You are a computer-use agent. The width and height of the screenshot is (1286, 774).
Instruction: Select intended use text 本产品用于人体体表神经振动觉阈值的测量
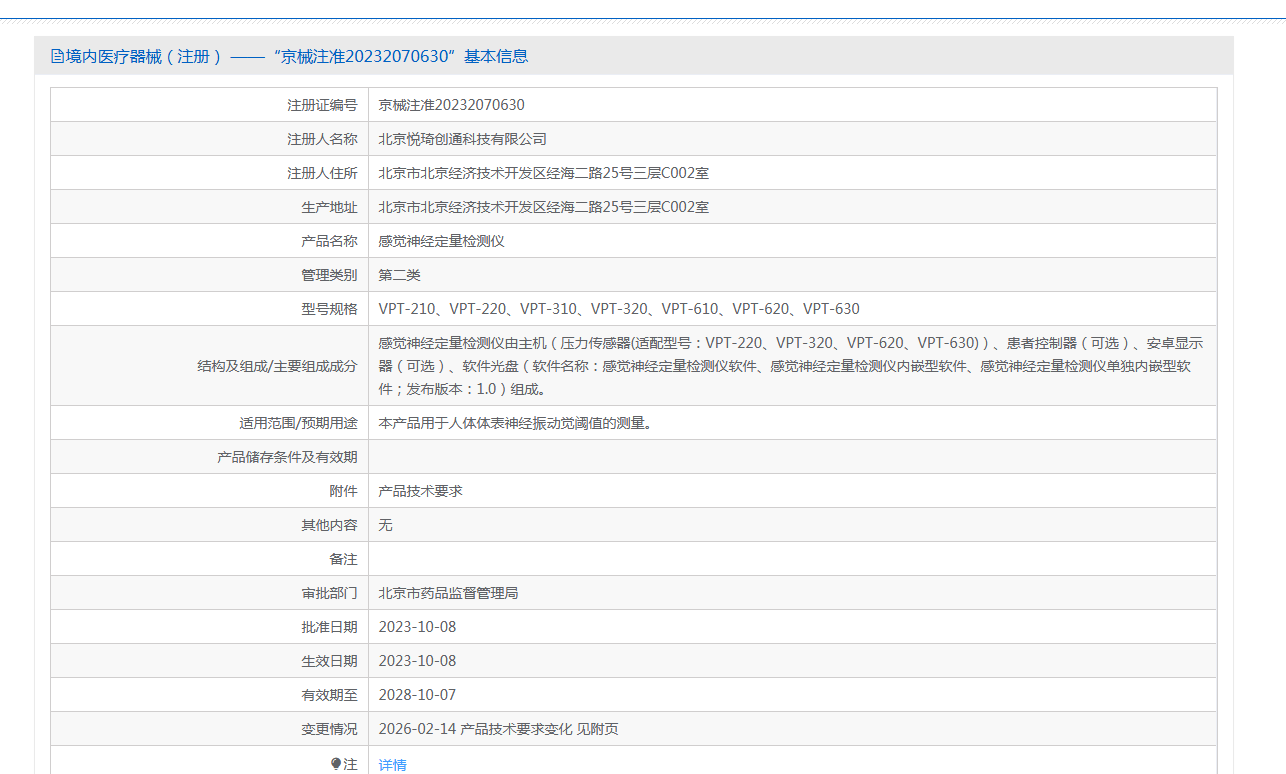point(515,423)
